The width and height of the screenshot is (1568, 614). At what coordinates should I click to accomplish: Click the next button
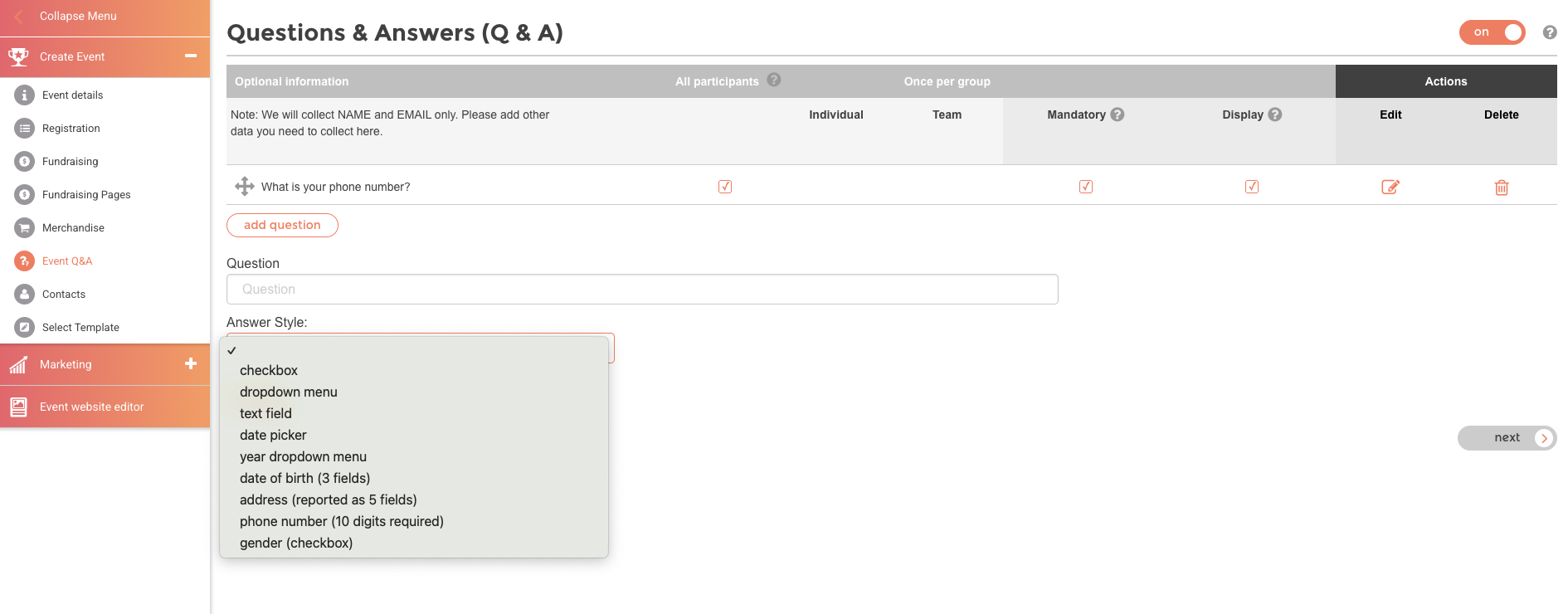(x=1507, y=438)
